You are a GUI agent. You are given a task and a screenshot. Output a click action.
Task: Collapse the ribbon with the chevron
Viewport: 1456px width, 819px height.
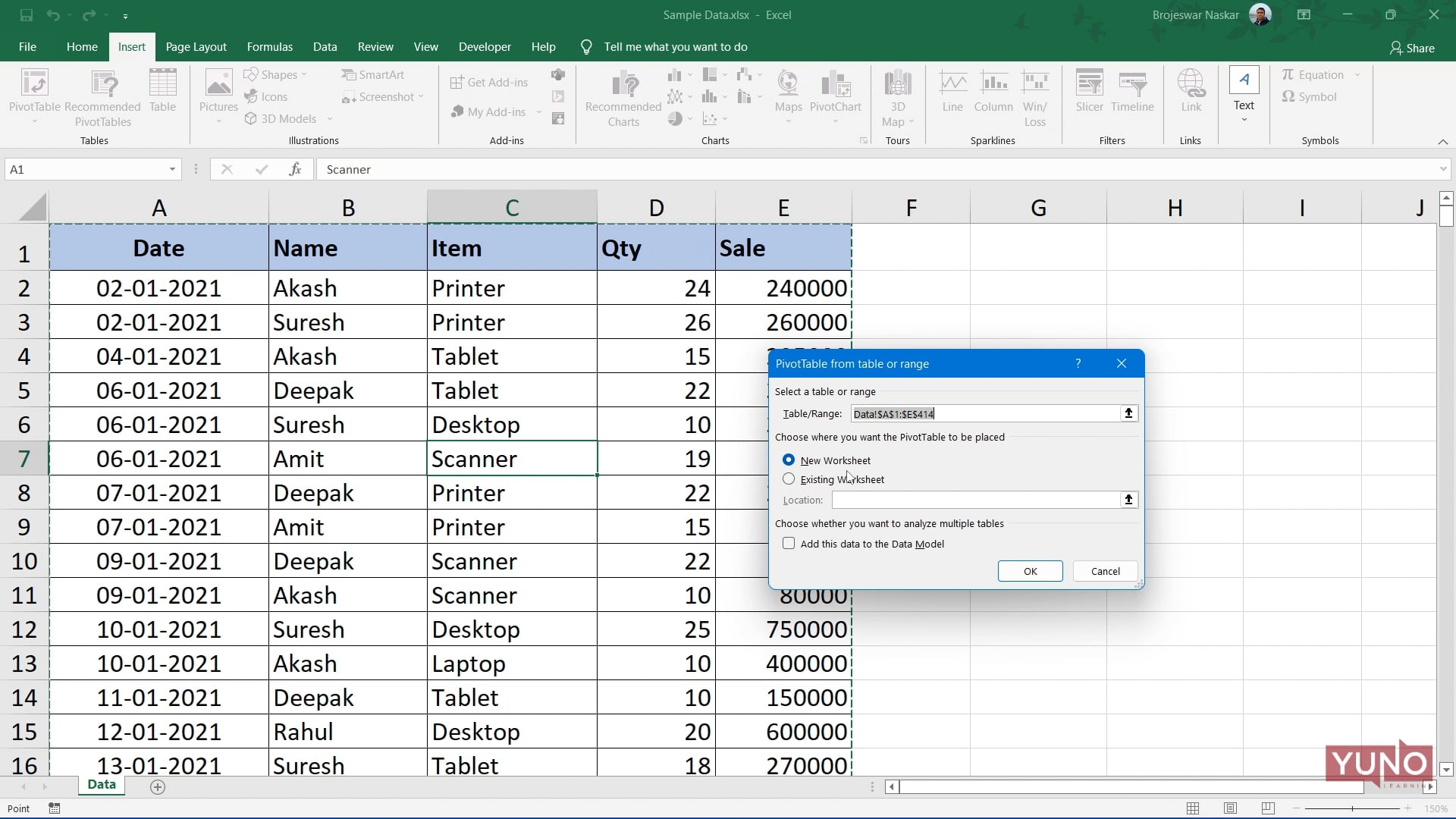[x=1442, y=142]
